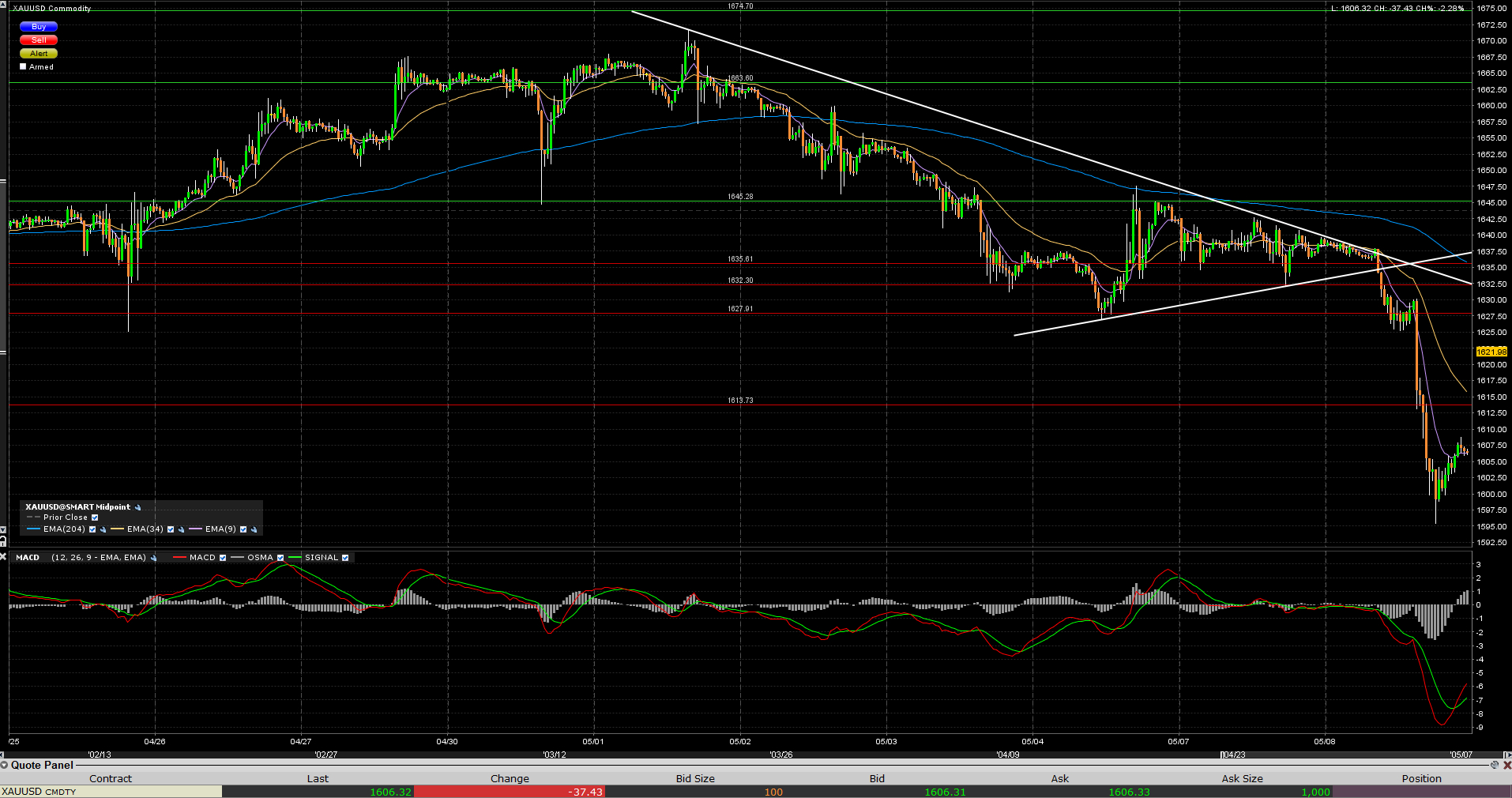Image resolution: width=1512 pixels, height=798 pixels.
Task: Toggle Prior Close line visibility
Action: (95, 518)
